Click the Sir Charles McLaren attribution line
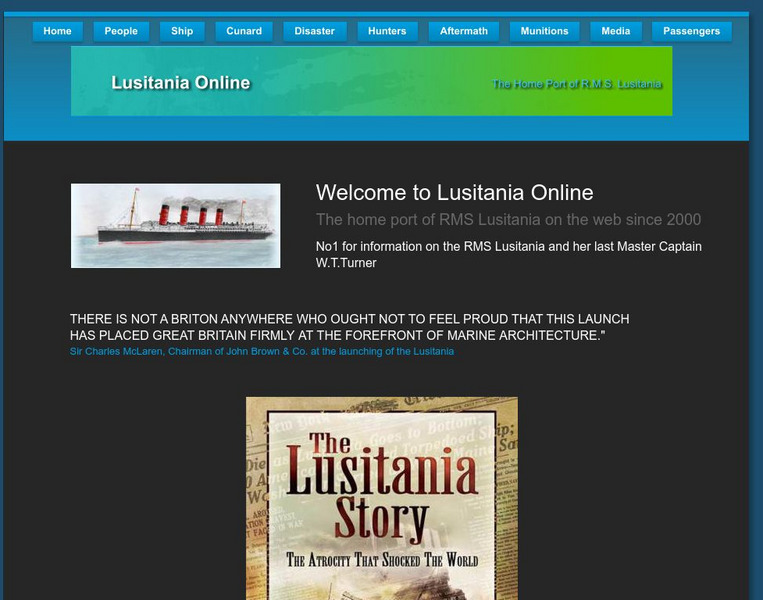 [x=262, y=351]
